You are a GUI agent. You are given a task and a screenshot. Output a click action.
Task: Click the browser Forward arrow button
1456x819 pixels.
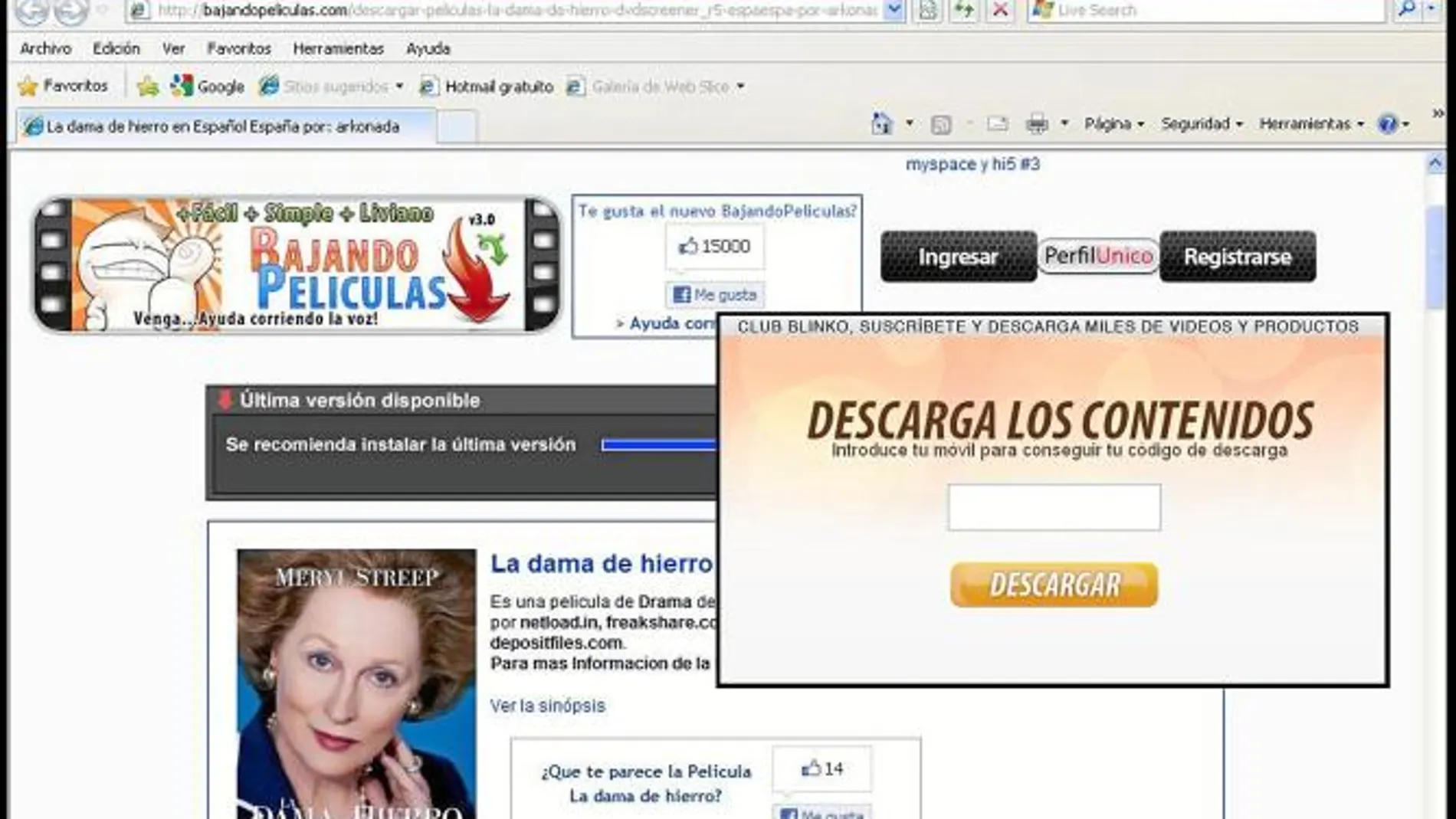coord(71,10)
